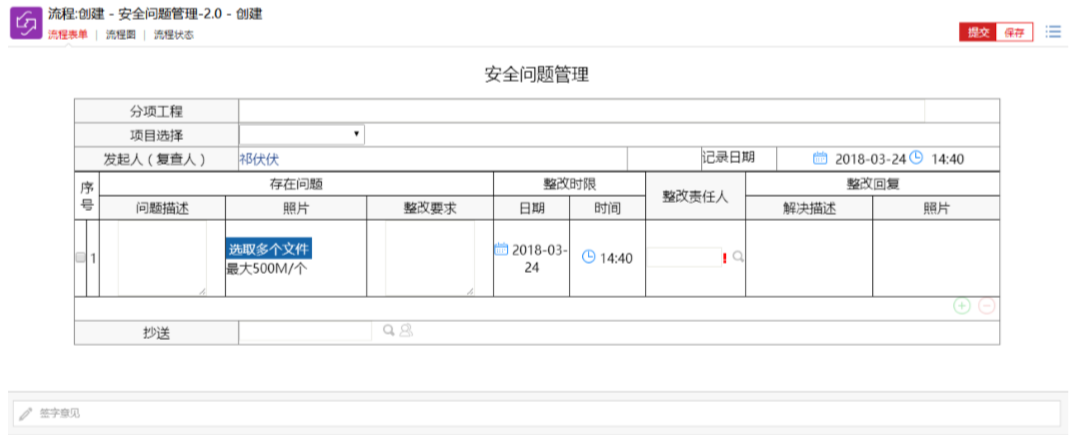Click the pencil icon beside 签字意见
This screenshot has height=435, width=1070.
[26, 413]
